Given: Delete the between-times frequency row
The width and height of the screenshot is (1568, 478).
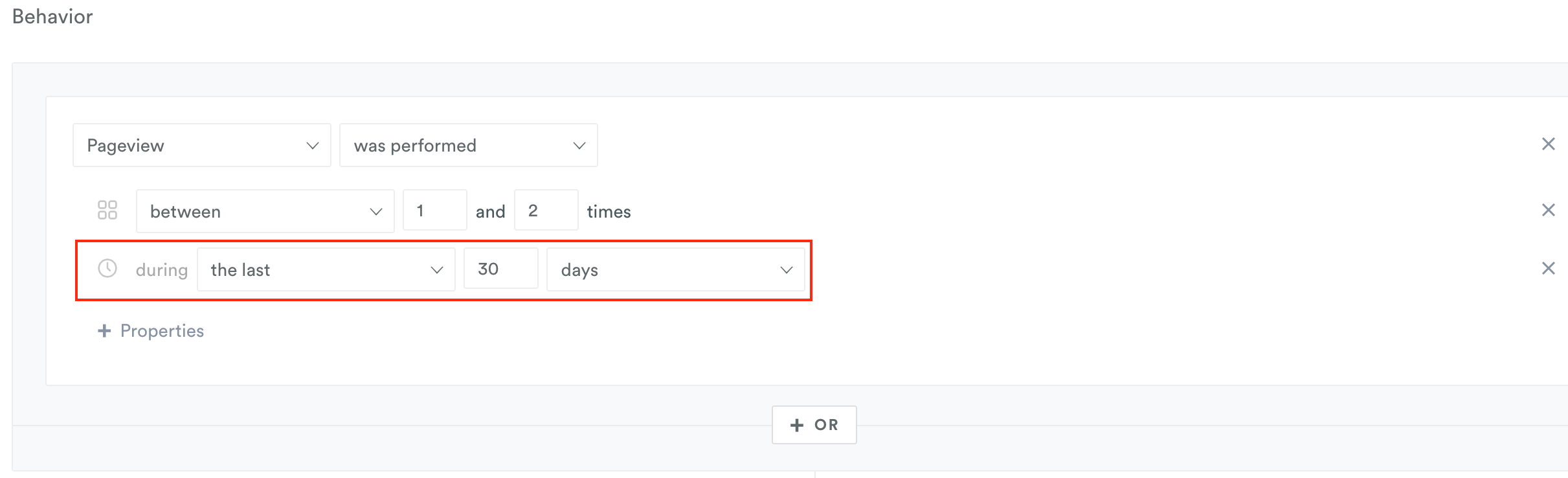Looking at the screenshot, I should 1548,210.
